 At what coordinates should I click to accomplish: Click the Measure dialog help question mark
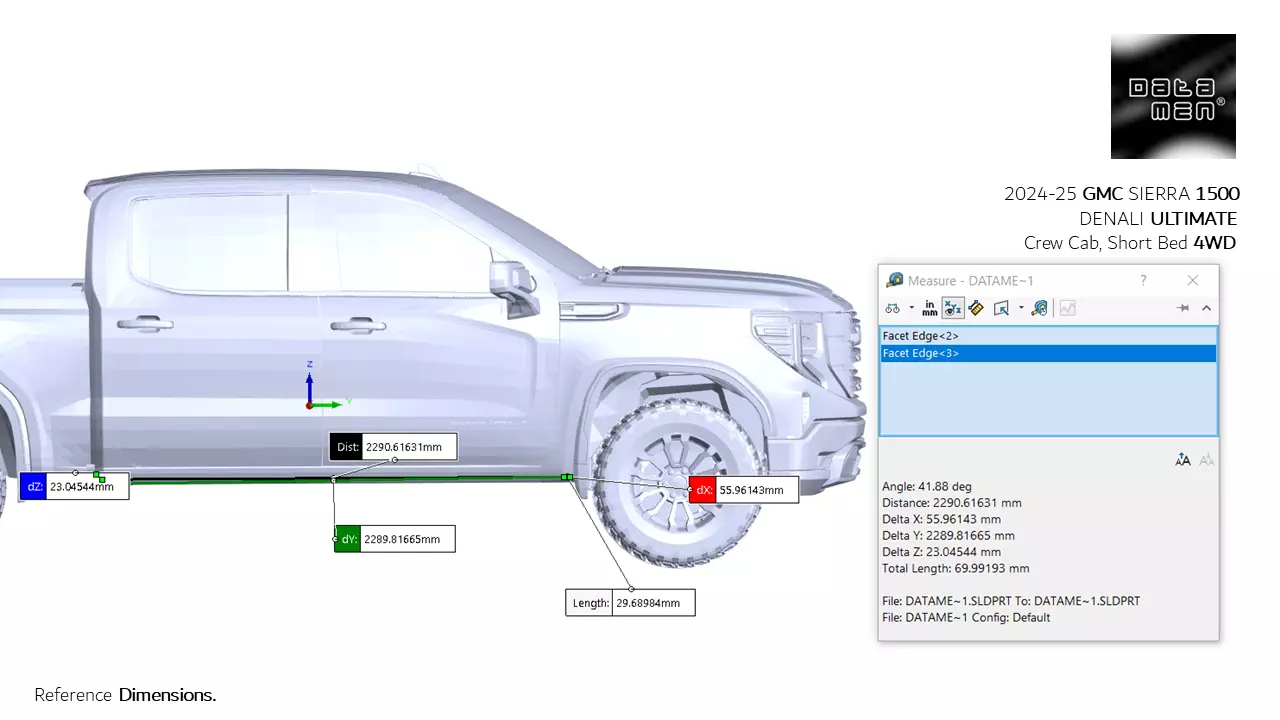(x=1143, y=280)
